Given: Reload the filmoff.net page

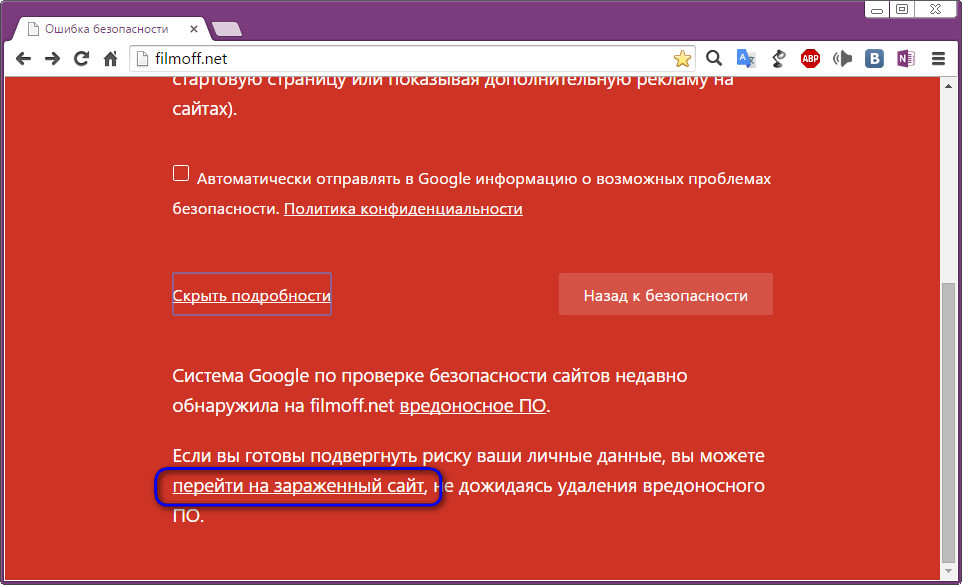Looking at the screenshot, I should 82,59.
